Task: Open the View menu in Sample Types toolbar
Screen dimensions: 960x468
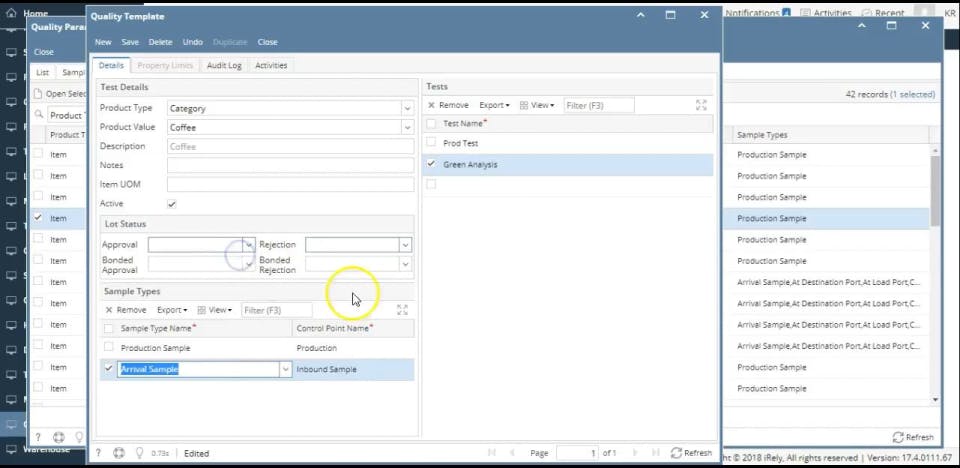Action: click(215, 310)
